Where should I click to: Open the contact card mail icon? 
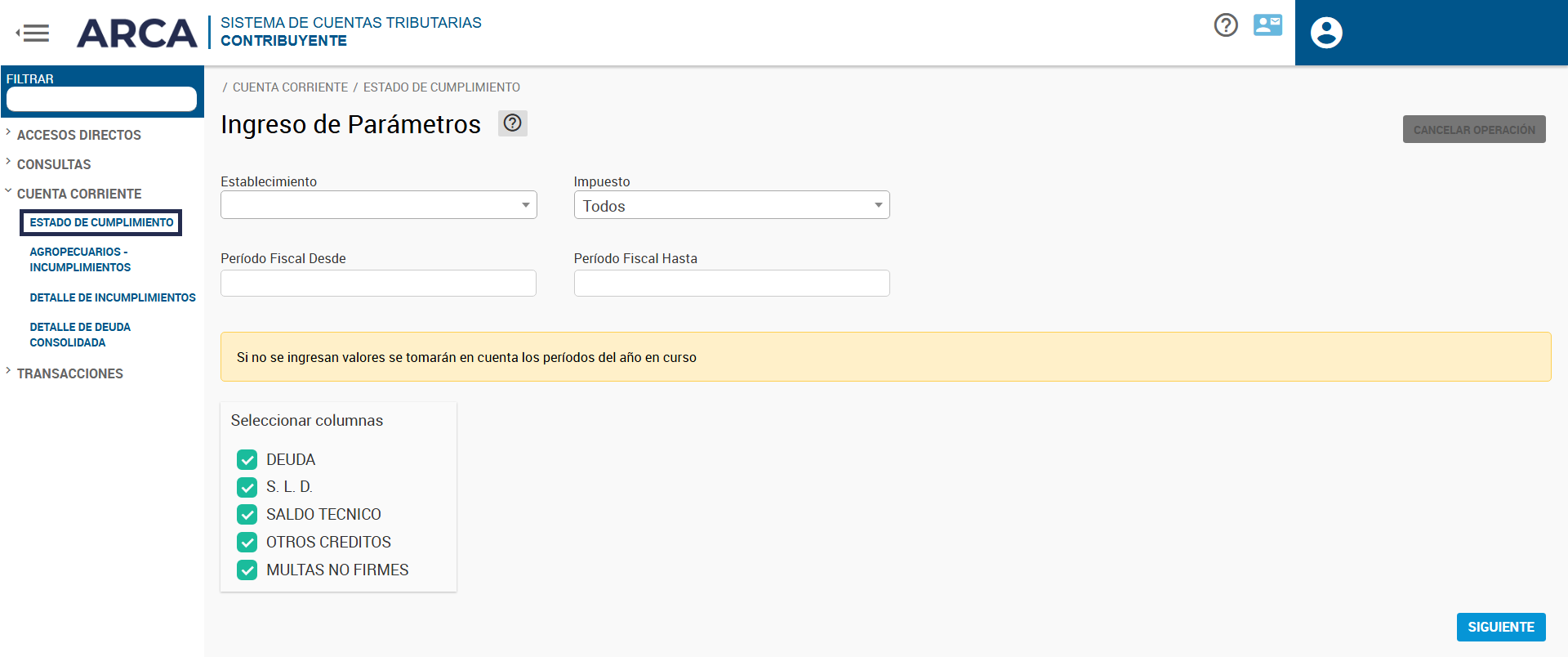1267,25
